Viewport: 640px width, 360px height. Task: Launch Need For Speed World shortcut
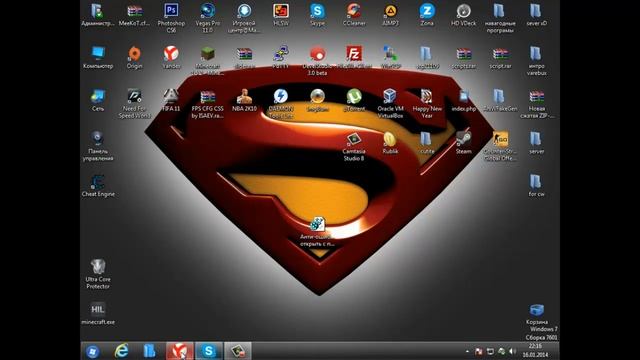[134, 97]
